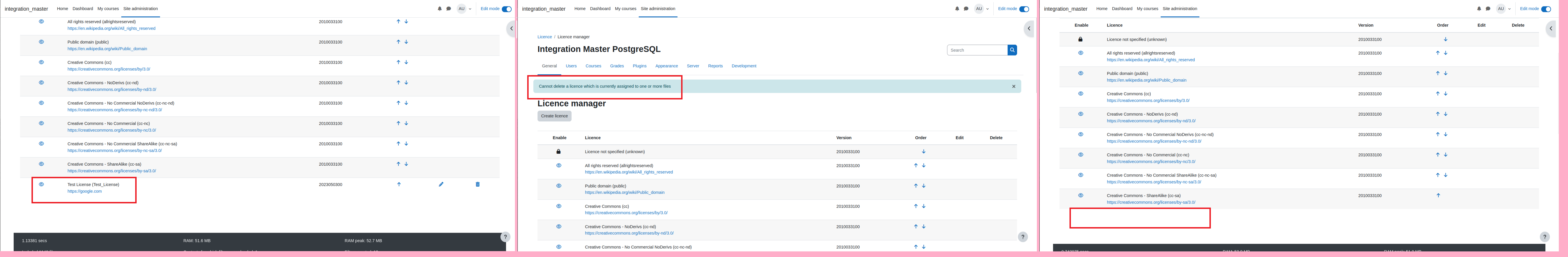
Task: Disable All rights reserved eye, middle panel
Action: (x=559, y=165)
